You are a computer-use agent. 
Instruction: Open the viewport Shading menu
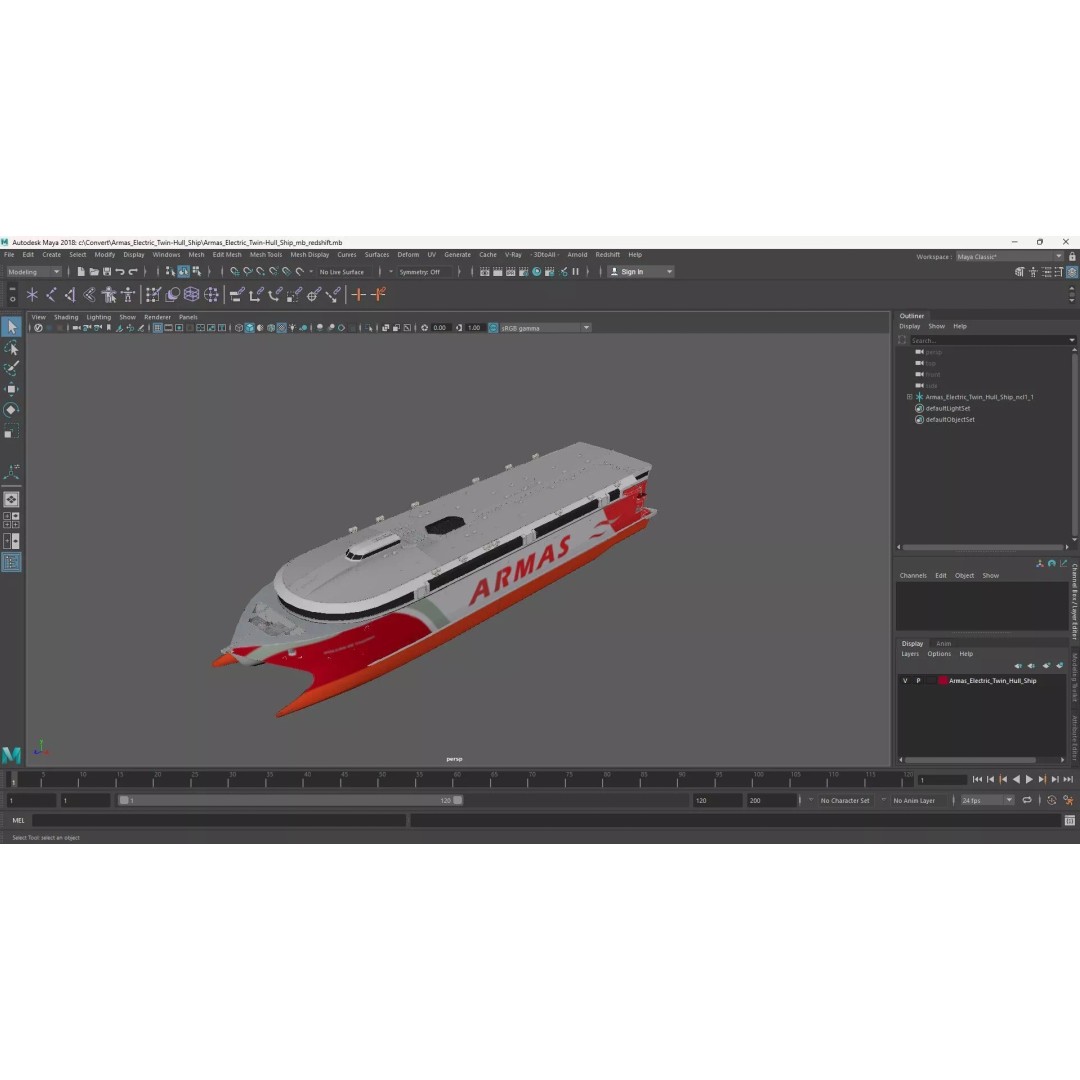[x=66, y=318]
